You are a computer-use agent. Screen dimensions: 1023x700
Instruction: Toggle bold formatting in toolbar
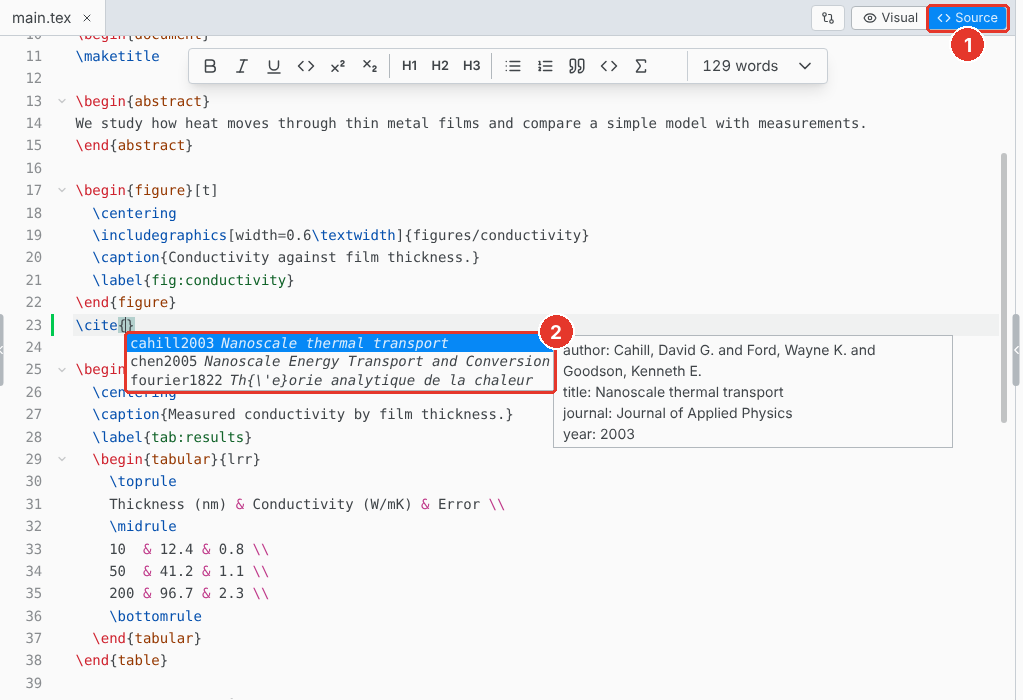pyautogui.click(x=209, y=66)
